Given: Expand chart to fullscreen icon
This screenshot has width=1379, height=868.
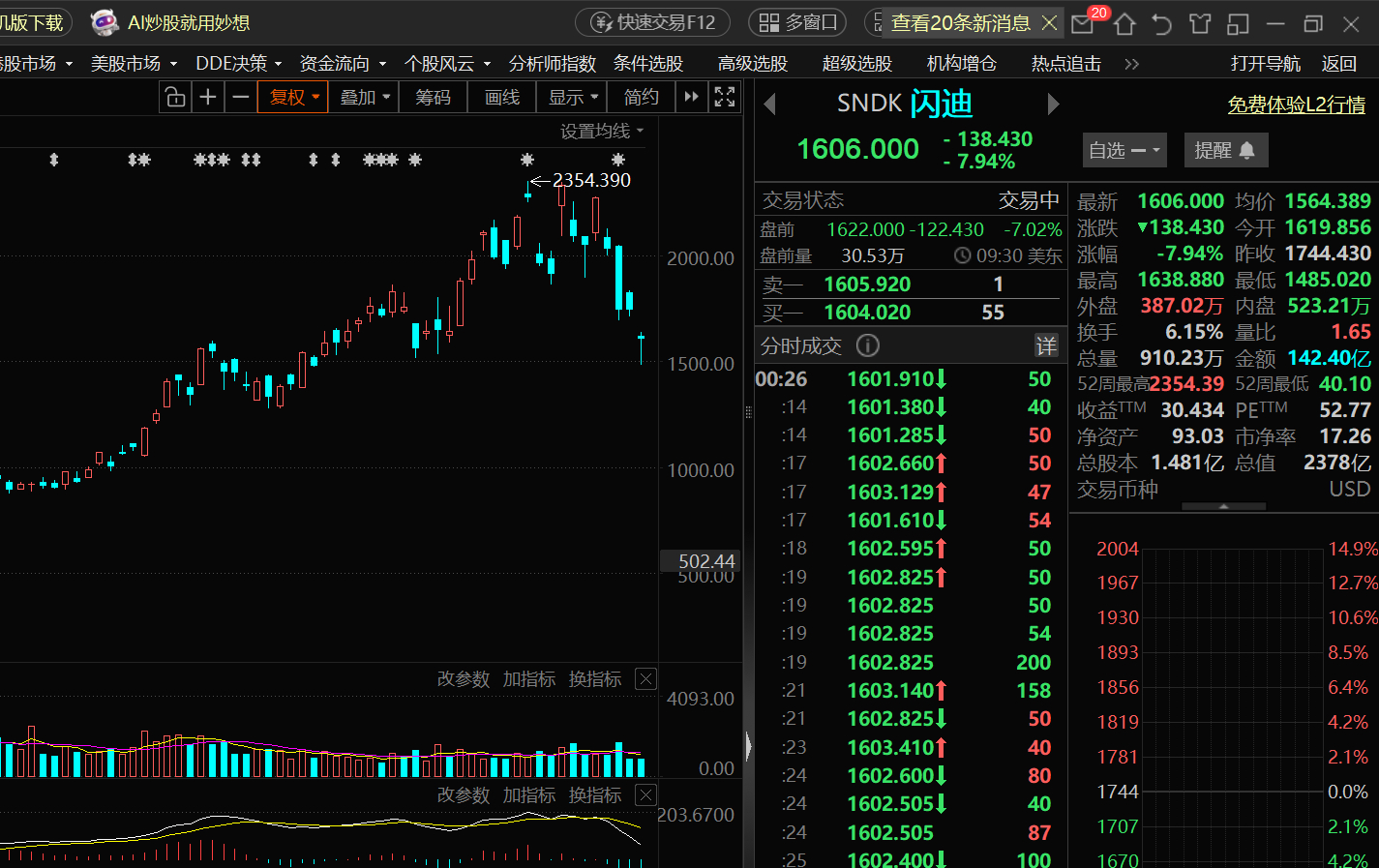Looking at the screenshot, I should coord(724,97).
